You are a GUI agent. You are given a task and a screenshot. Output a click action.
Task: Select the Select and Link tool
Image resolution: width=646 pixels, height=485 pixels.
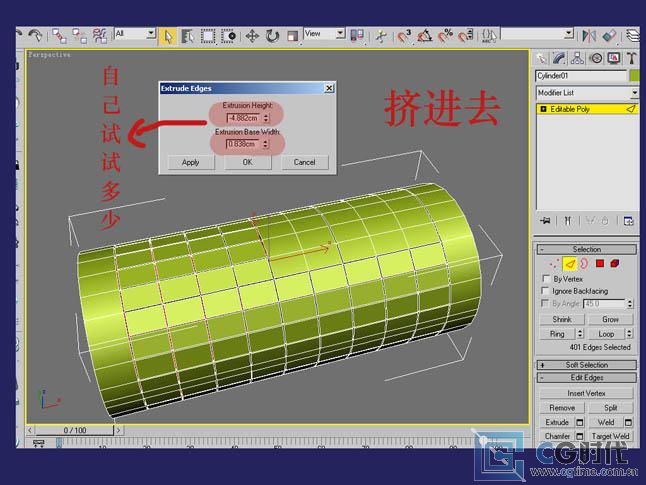tap(59, 36)
